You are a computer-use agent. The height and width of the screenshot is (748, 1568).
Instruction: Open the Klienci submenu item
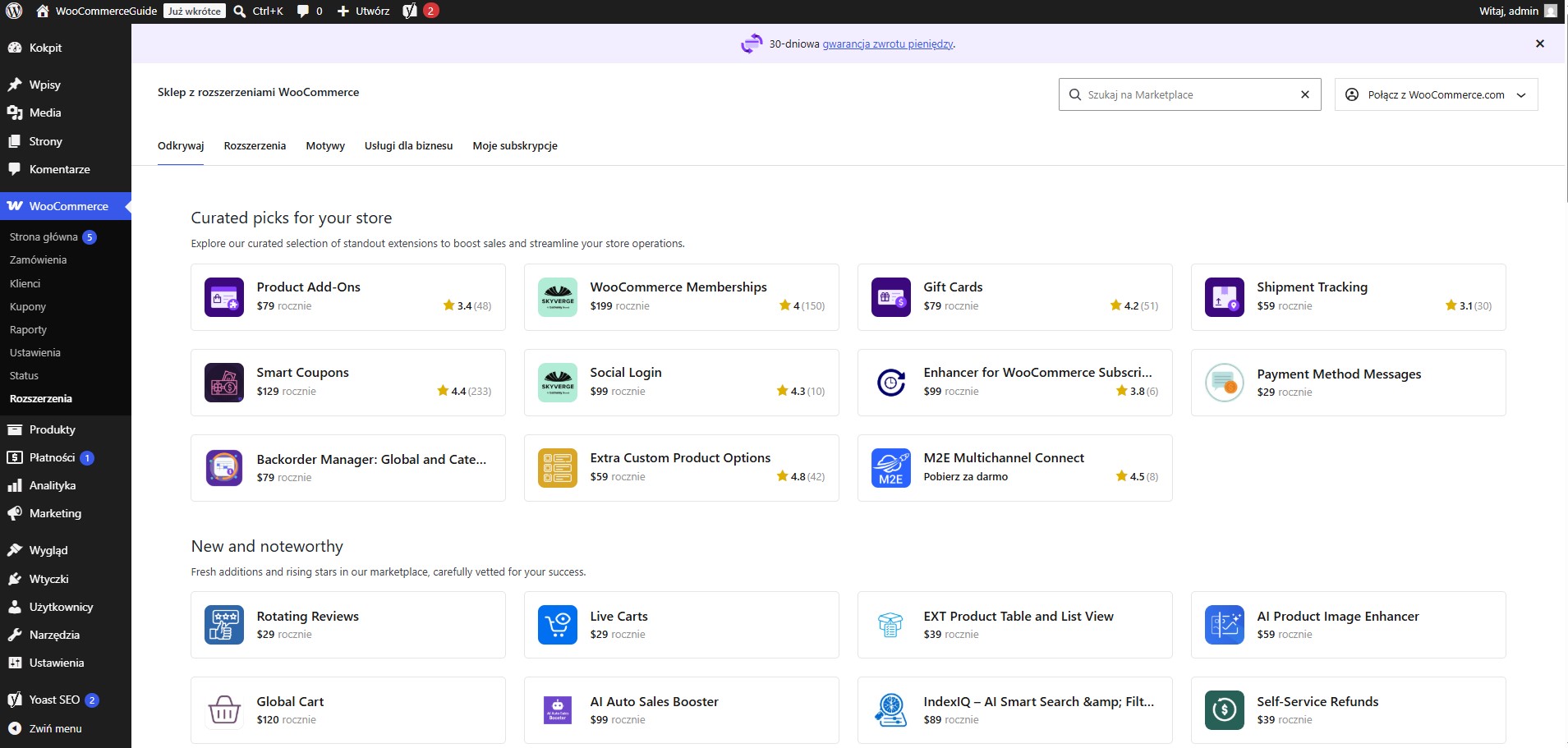coord(25,283)
